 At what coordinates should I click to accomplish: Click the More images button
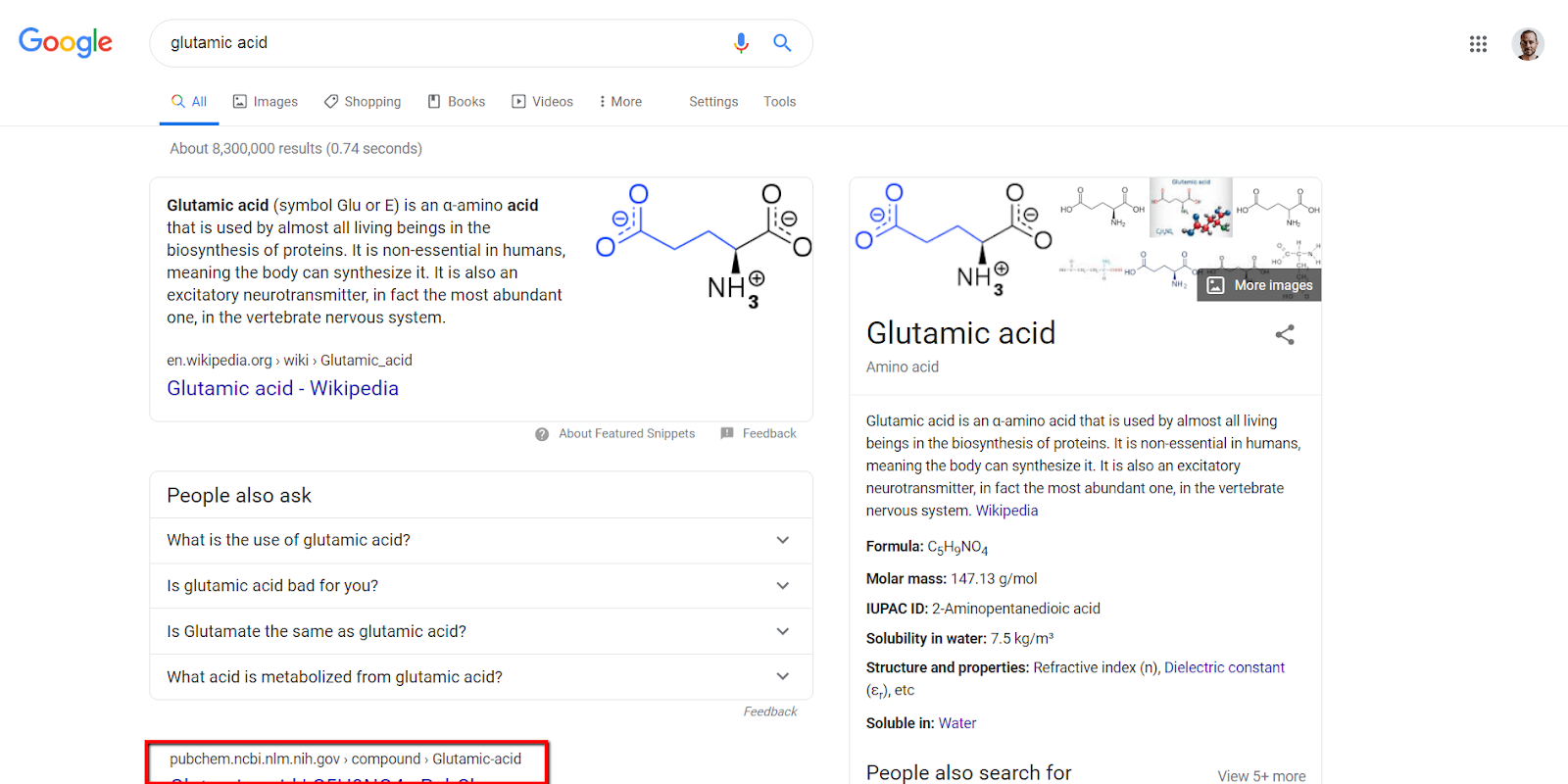click(1259, 285)
